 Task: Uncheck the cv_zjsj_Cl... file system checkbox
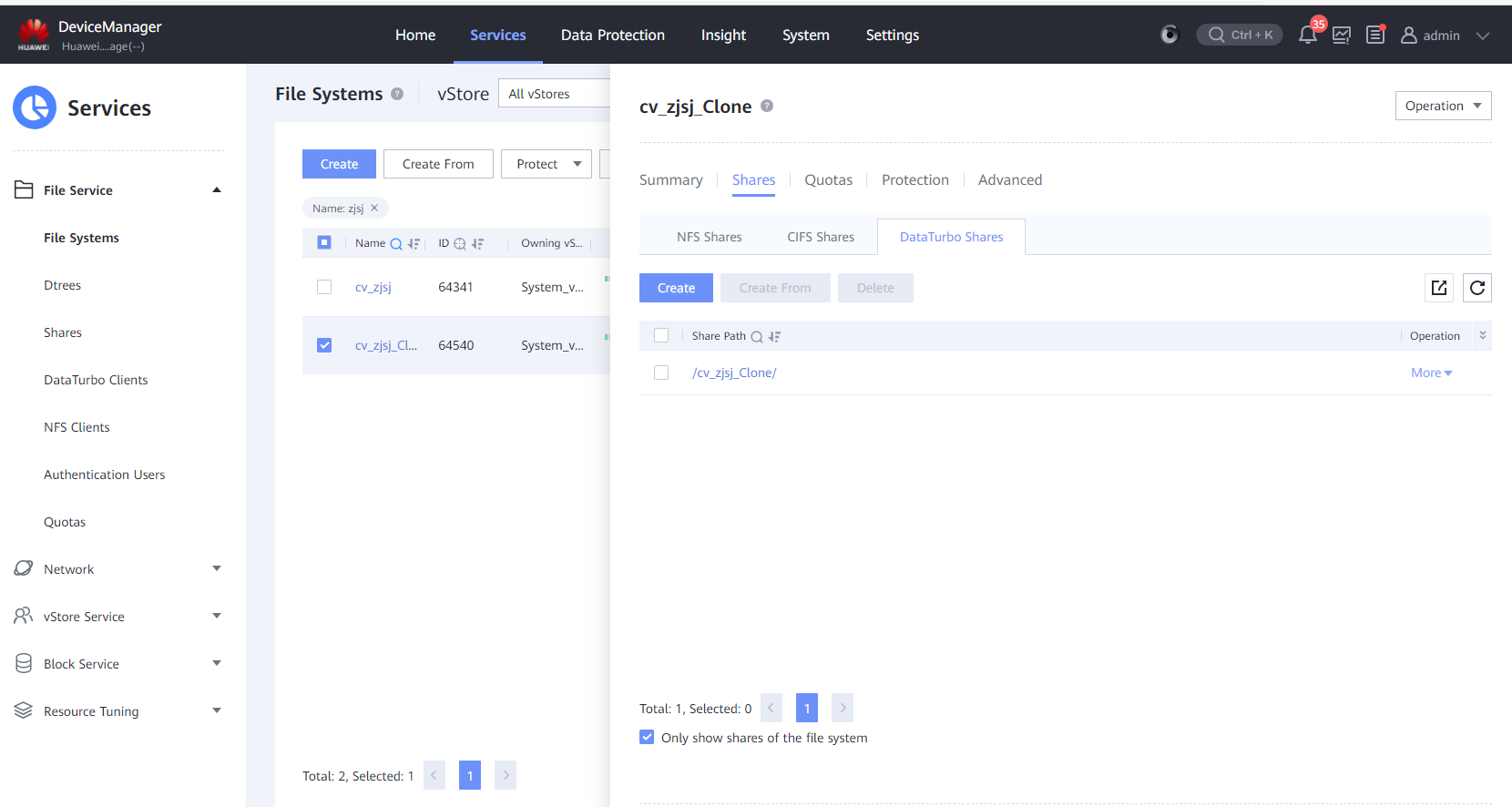pyautogui.click(x=324, y=345)
